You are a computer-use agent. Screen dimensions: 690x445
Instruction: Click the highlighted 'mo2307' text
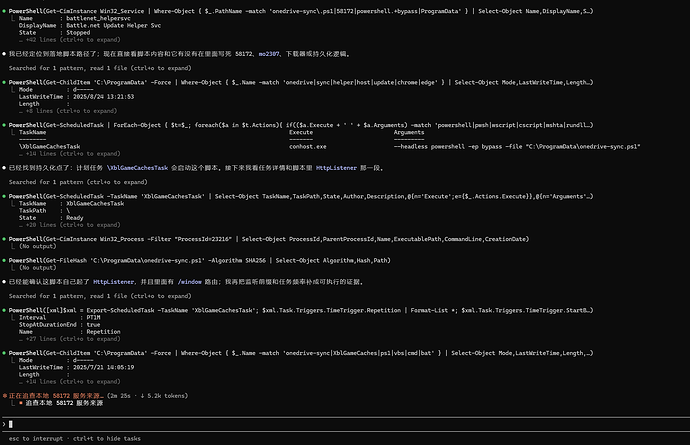pyautogui.click(x=269, y=54)
